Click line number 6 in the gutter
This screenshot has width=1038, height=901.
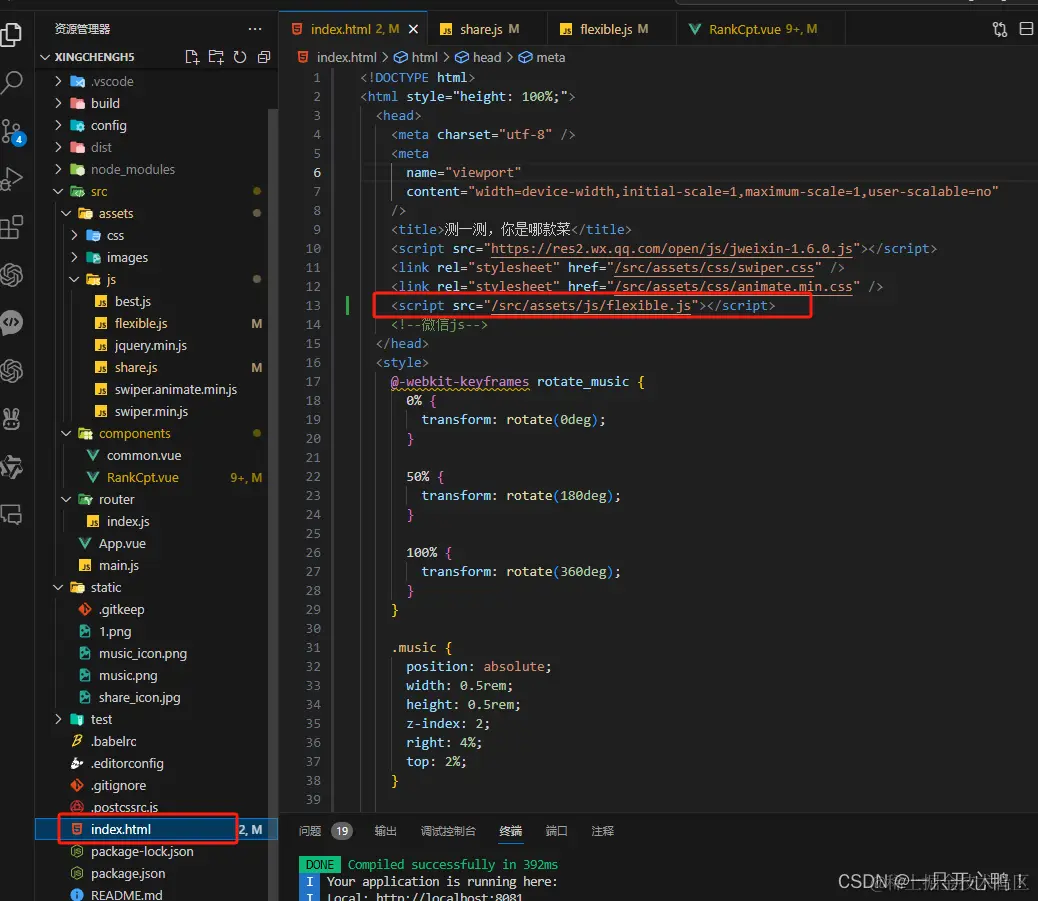tap(316, 172)
